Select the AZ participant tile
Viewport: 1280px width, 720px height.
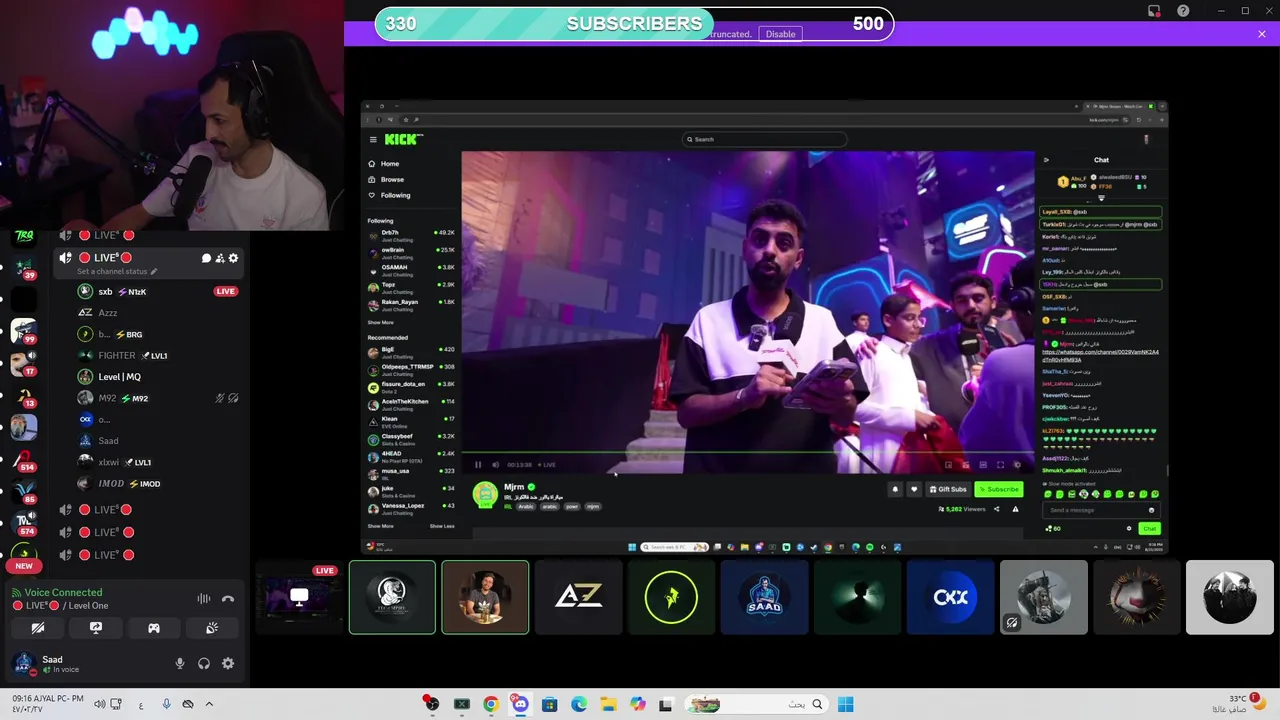point(578,598)
